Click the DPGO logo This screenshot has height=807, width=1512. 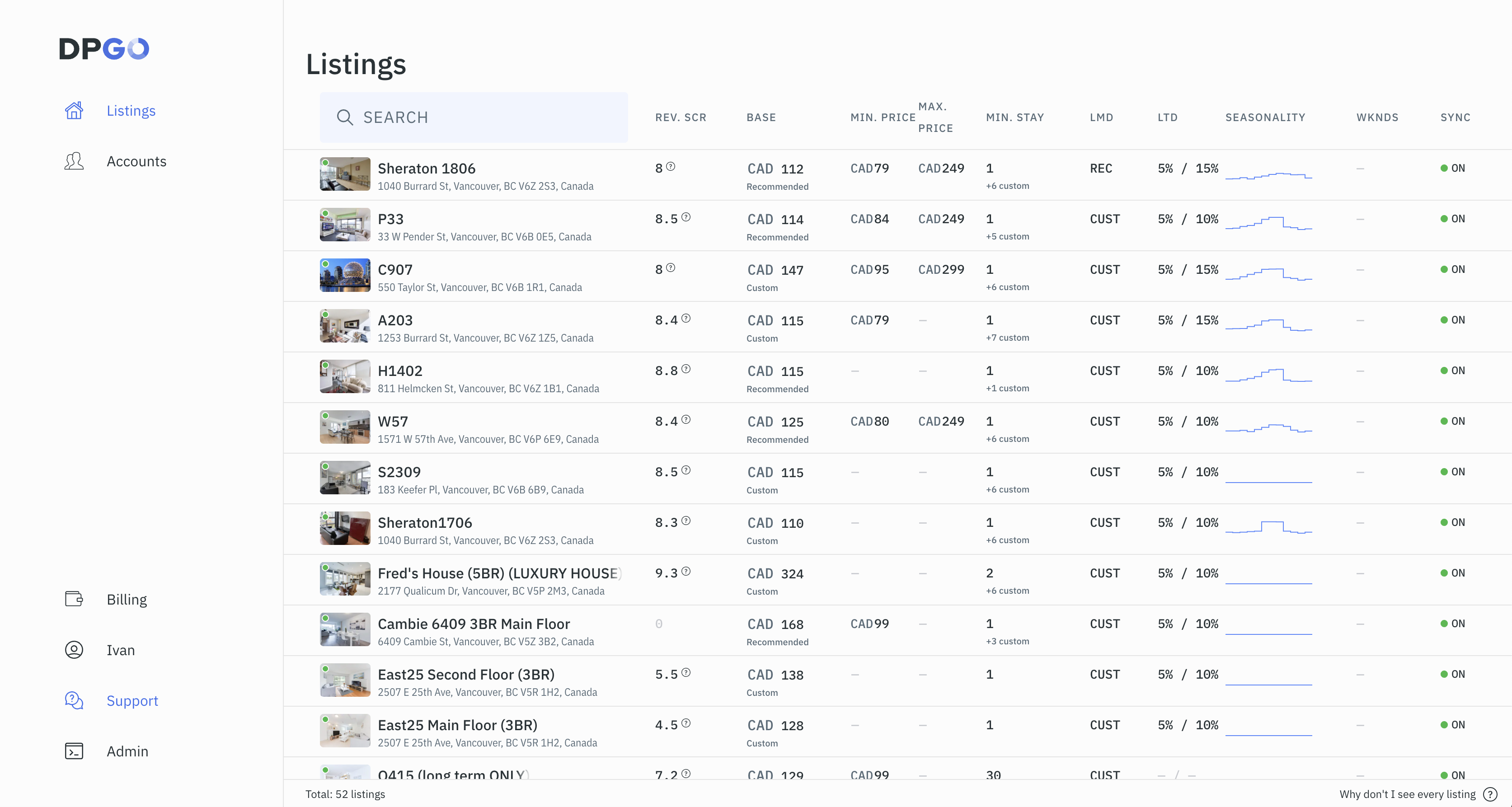point(104,49)
